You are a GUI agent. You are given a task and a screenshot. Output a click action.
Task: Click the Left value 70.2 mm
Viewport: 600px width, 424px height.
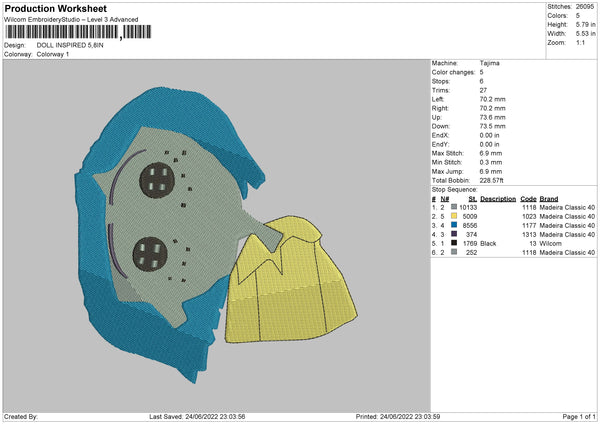click(492, 99)
